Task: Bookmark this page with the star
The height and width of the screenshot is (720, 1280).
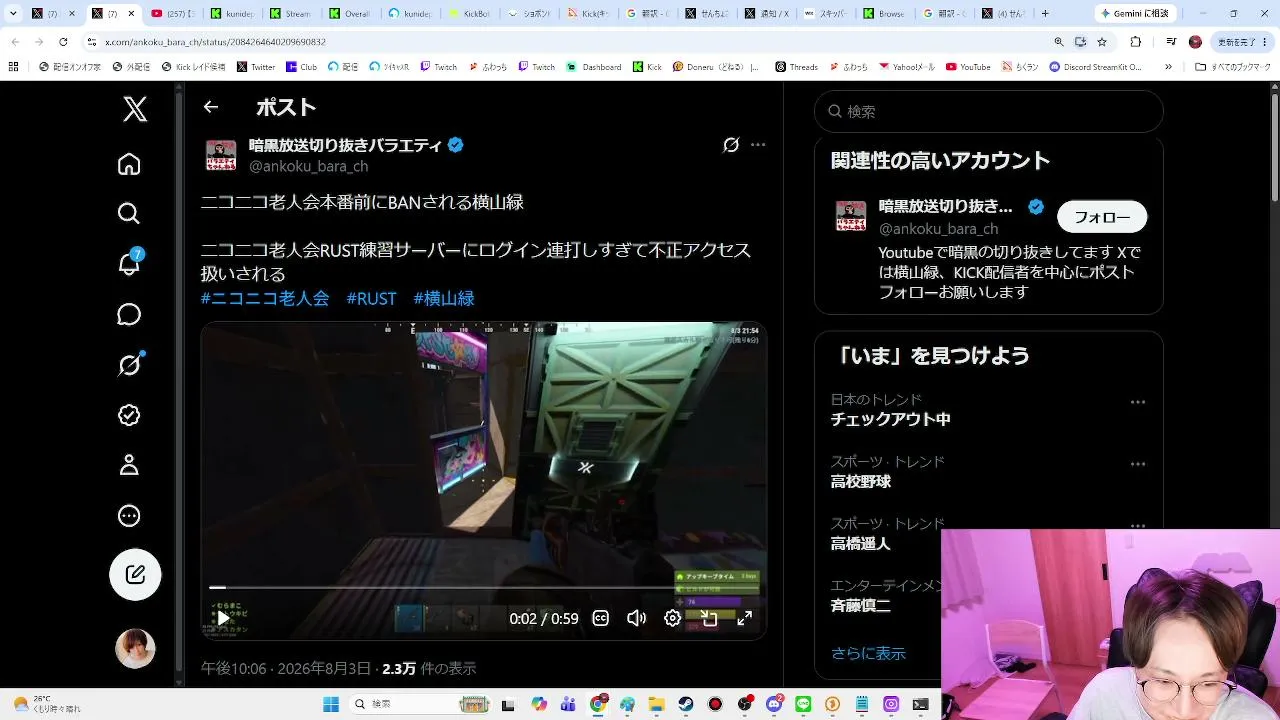Action: tap(1102, 42)
